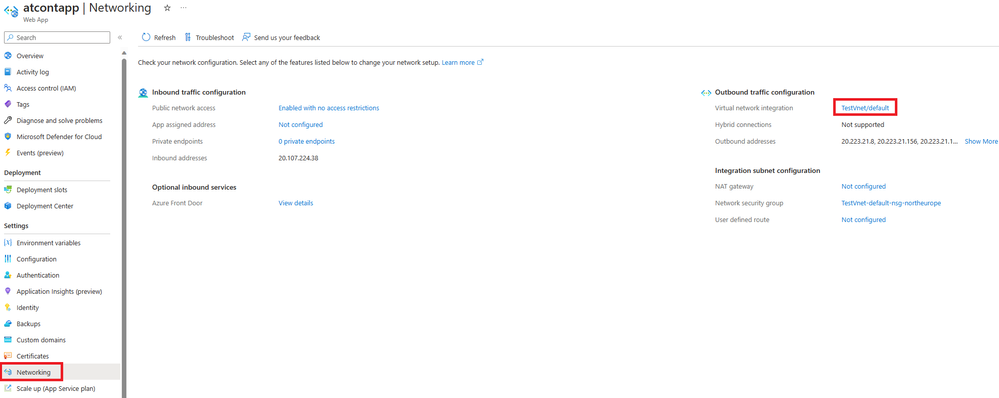Viewport: 999px width, 398px height.
Task: Click the Application Insights bulb icon
Action: click(8, 291)
